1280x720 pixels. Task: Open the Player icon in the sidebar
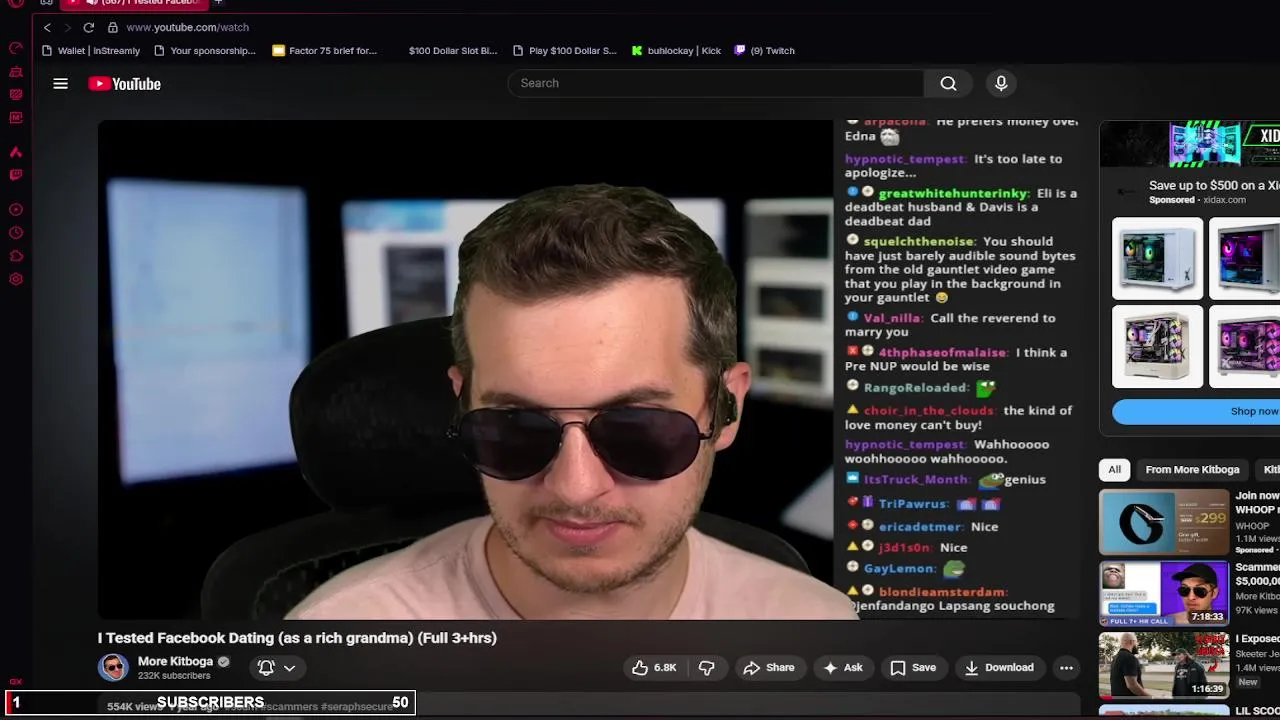tap(16, 210)
